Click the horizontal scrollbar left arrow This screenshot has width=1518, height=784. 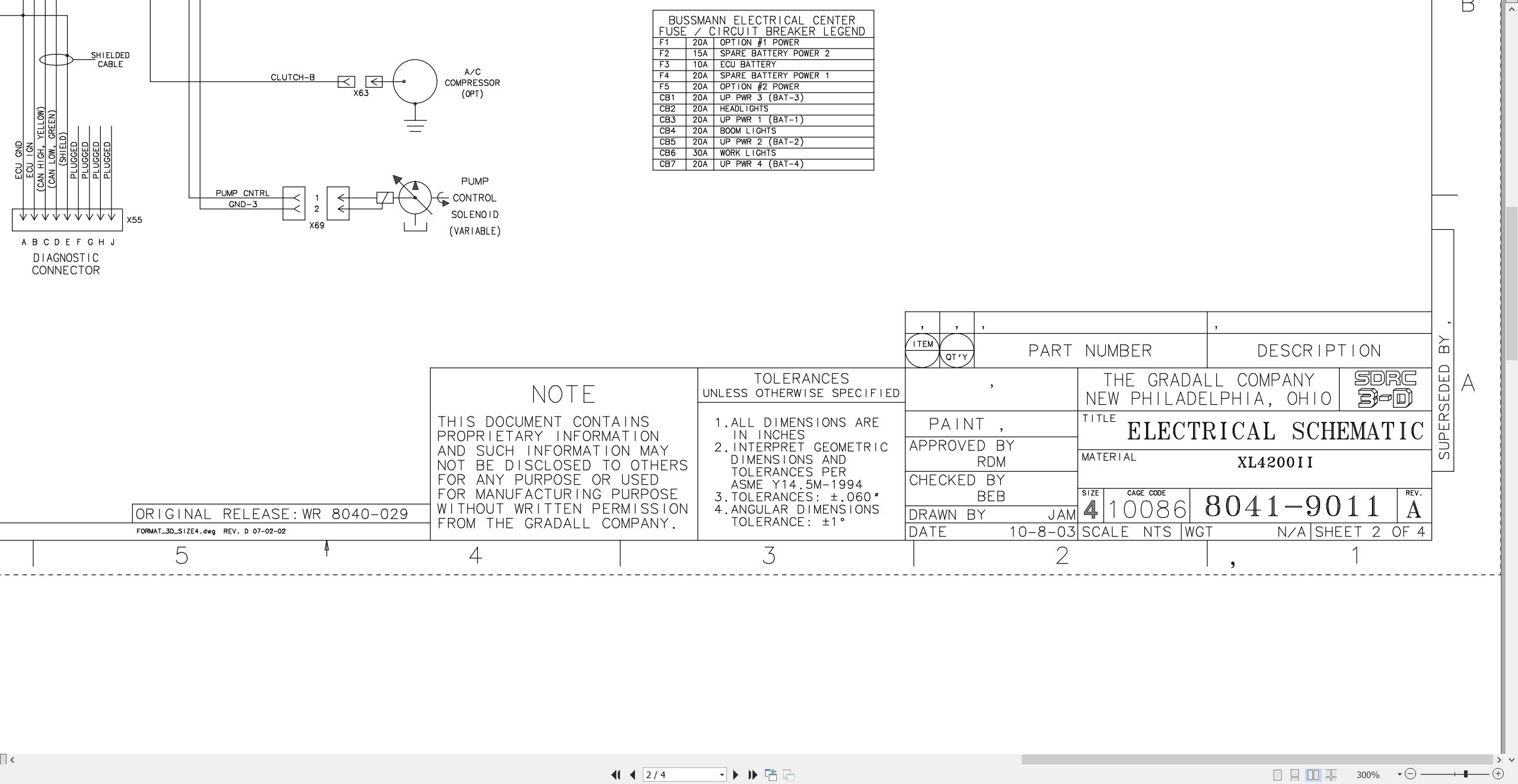pyautogui.click(x=12, y=759)
